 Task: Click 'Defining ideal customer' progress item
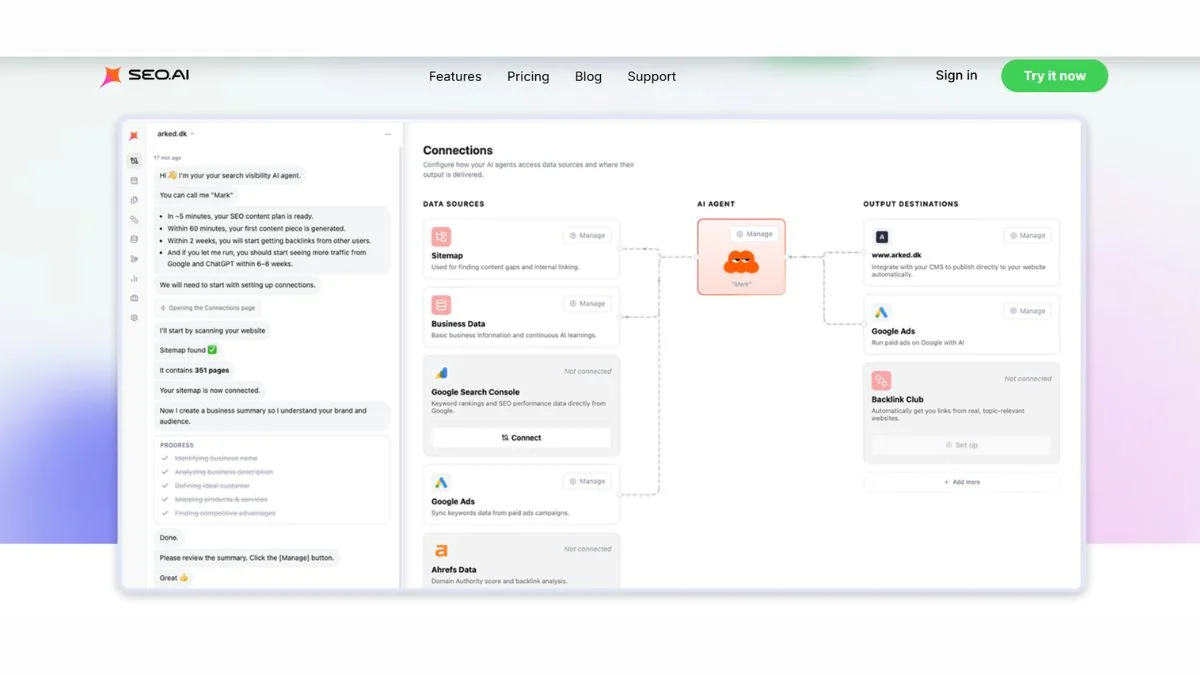(x=212, y=486)
